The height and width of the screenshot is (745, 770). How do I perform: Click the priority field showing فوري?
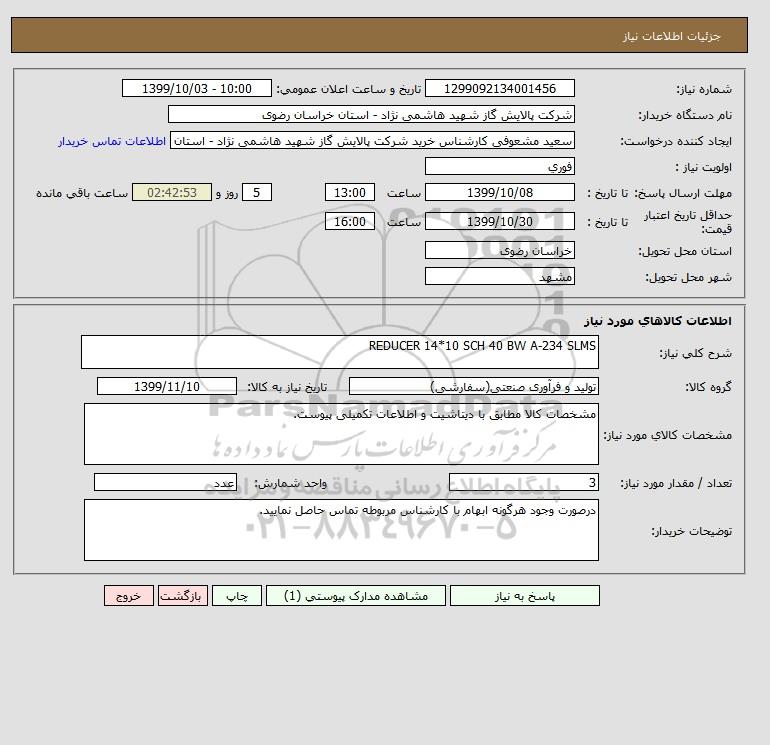[499, 166]
